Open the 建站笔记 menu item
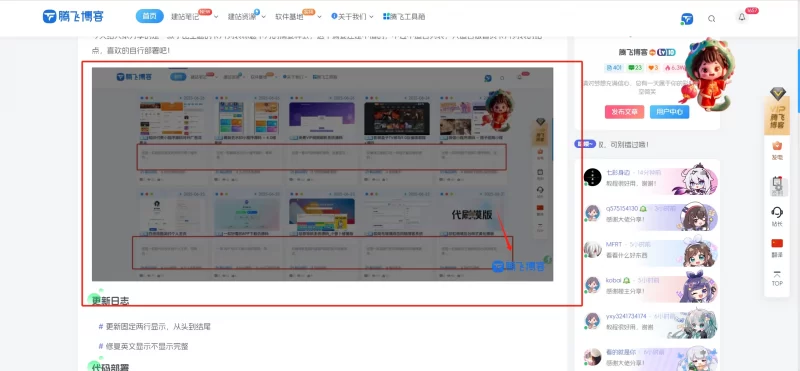The width and height of the screenshot is (800, 371). 185,17
